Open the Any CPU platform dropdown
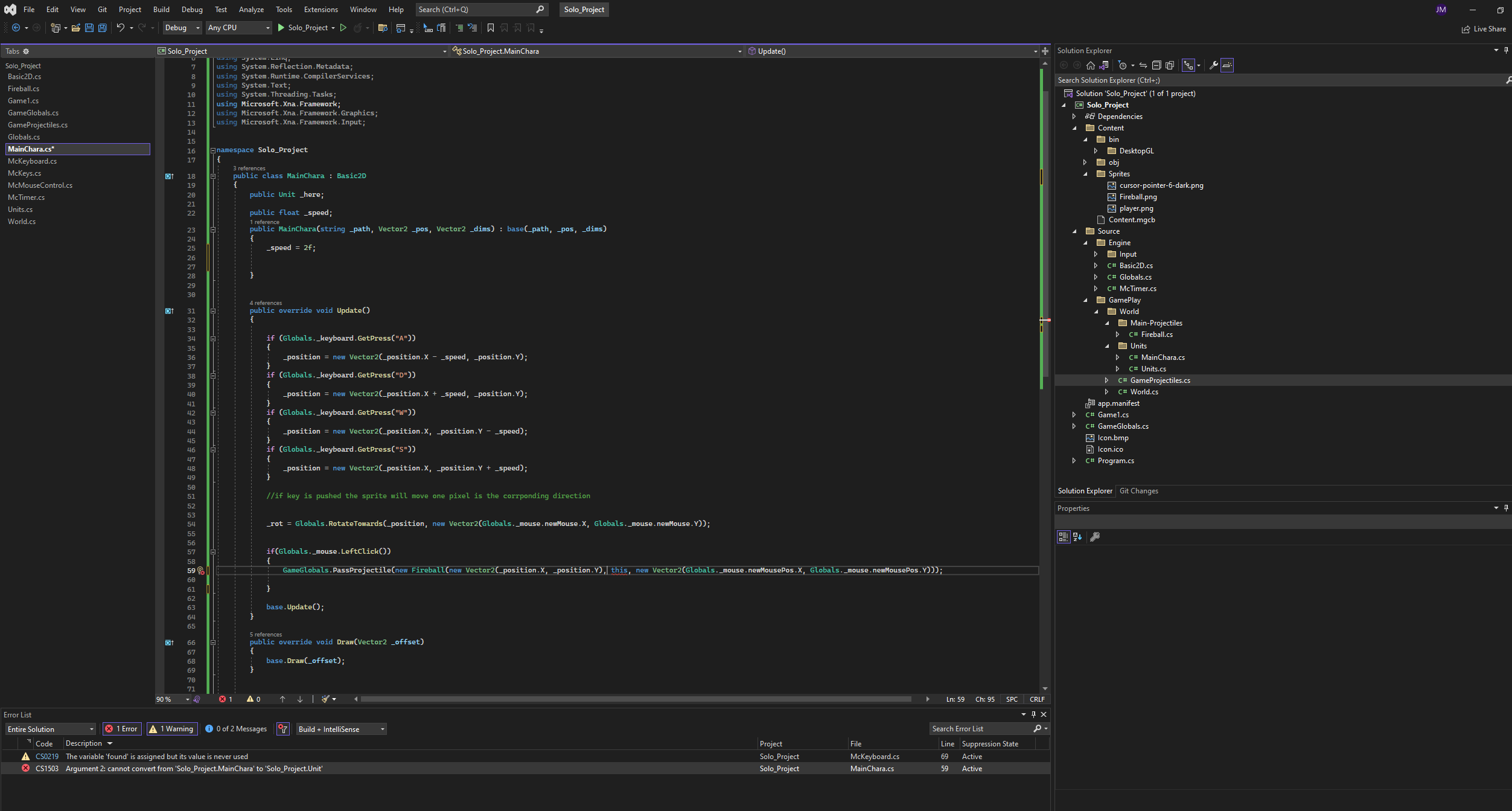Viewport: 1512px width, 811px height. (238, 28)
